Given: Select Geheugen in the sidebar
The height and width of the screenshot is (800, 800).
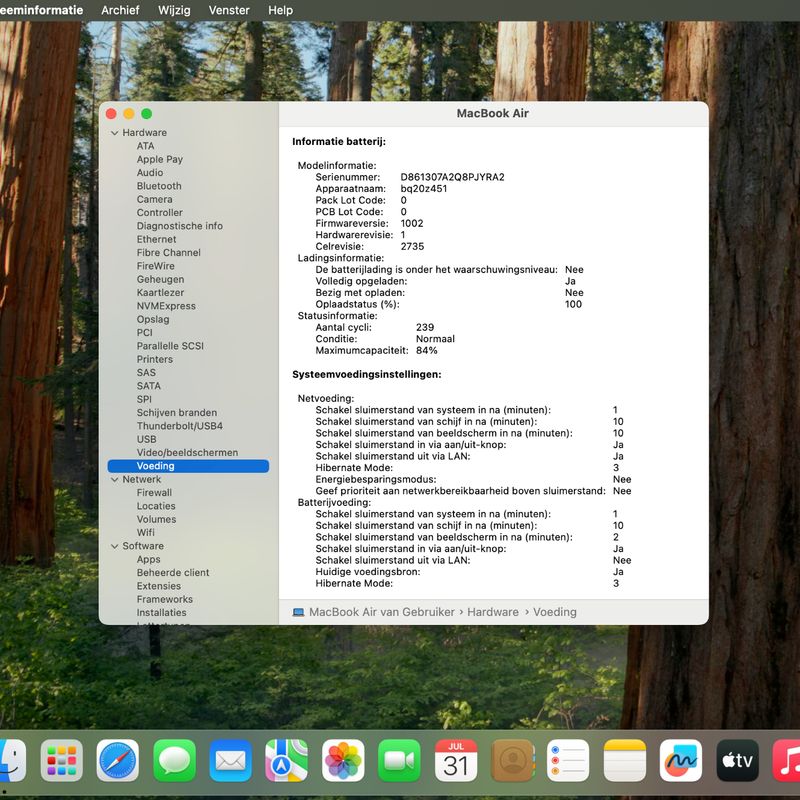Looking at the screenshot, I should [x=161, y=279].
